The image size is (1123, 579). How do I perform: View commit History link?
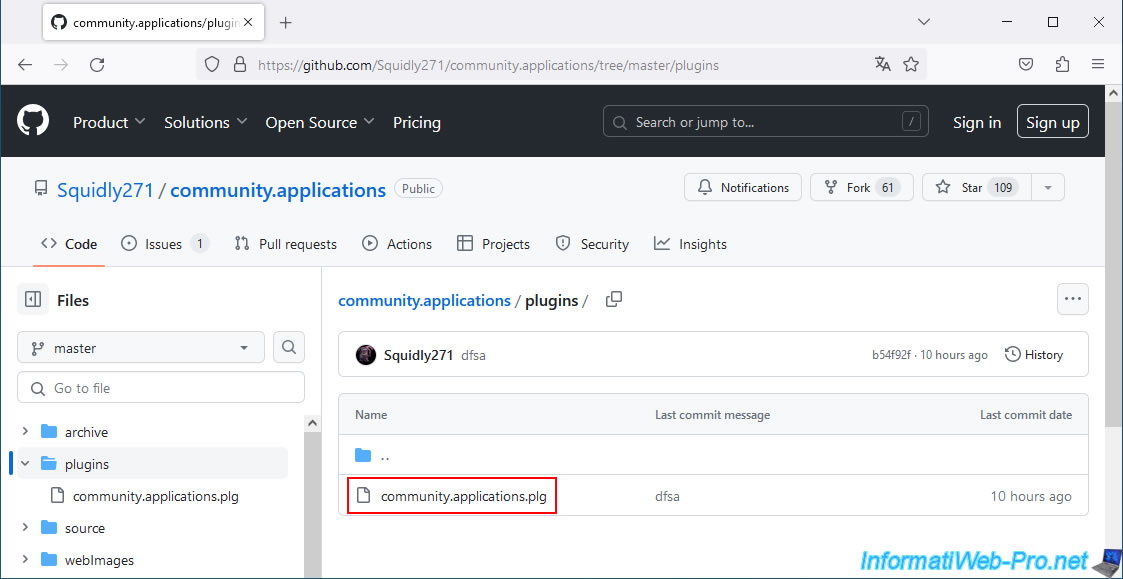pyautogui.click(x=1034, y=355)
